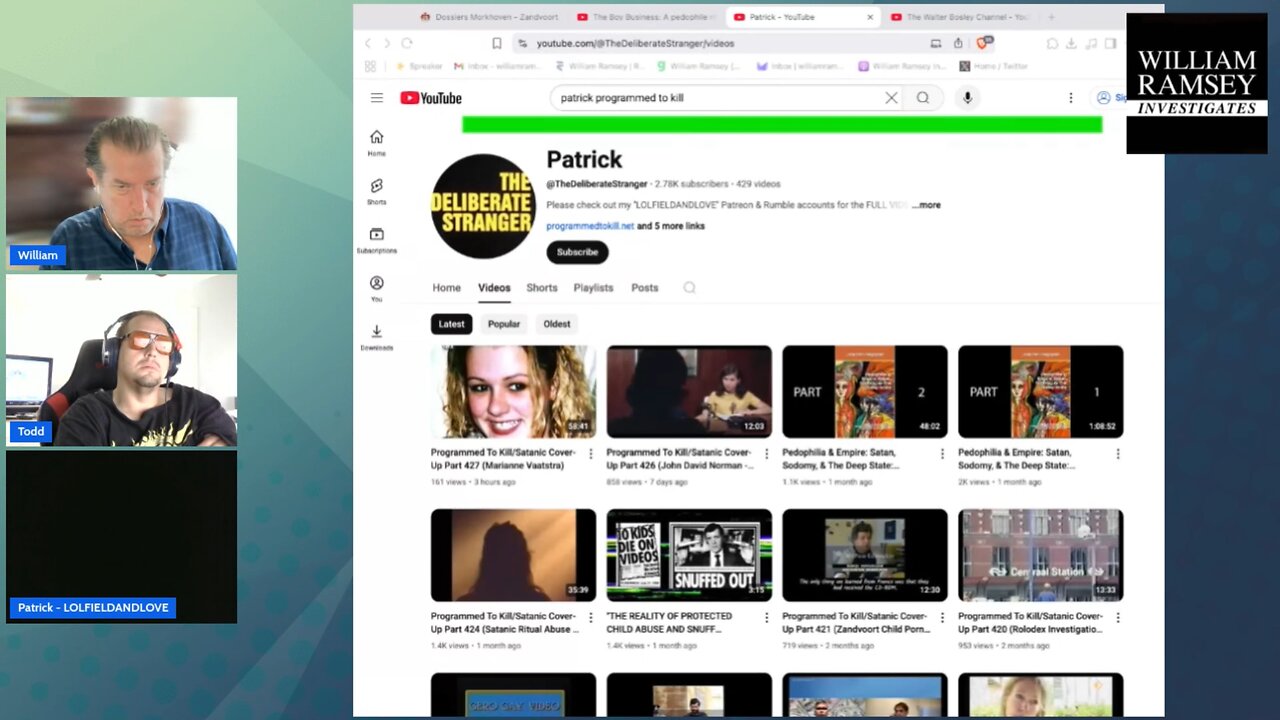Run the search with the magnifier button
This screenshot has width=1280, height=720.
[x=923, y=98]
